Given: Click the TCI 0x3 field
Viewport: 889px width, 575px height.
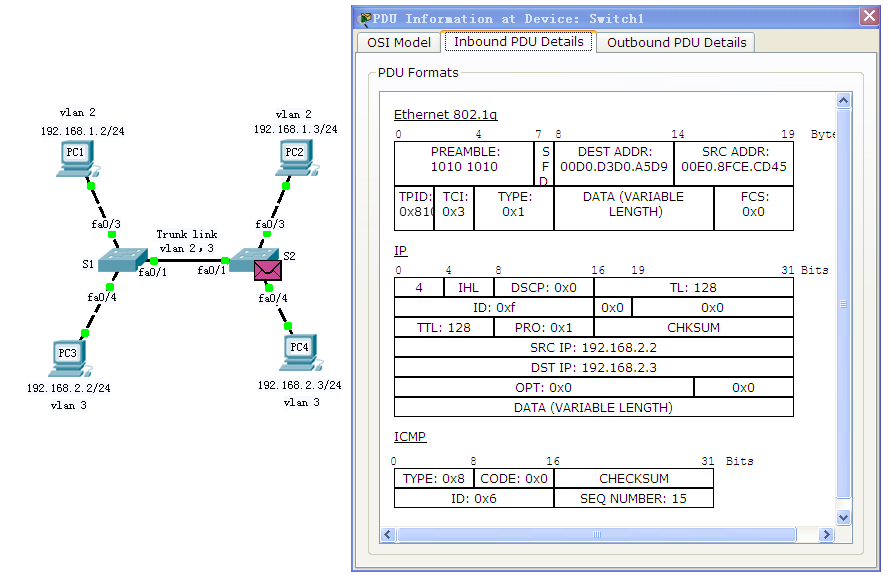Looking at the screenshot, I should 454,208.
